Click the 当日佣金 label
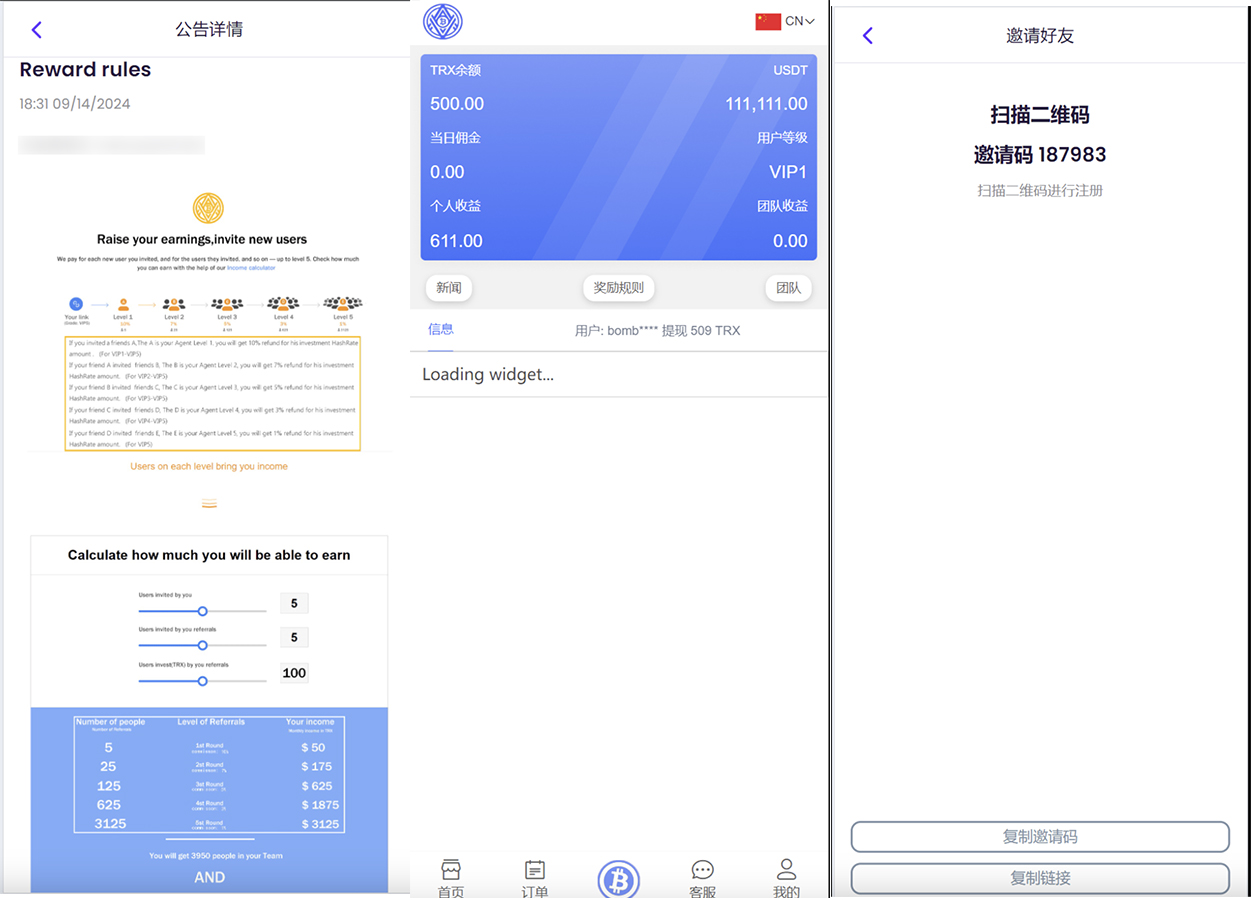Viewport: 1251px width, 900px height. [x=455, y=138]
